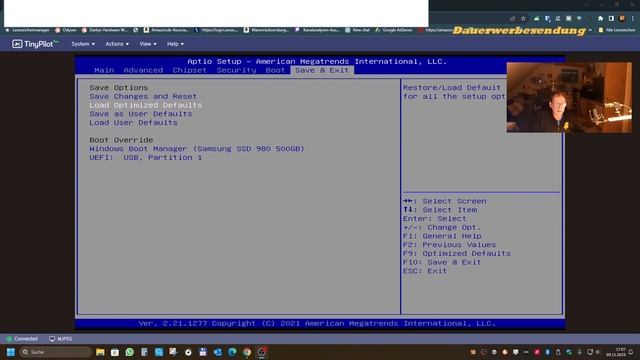Go to the Boot BIOS tab

click(275, 70)
